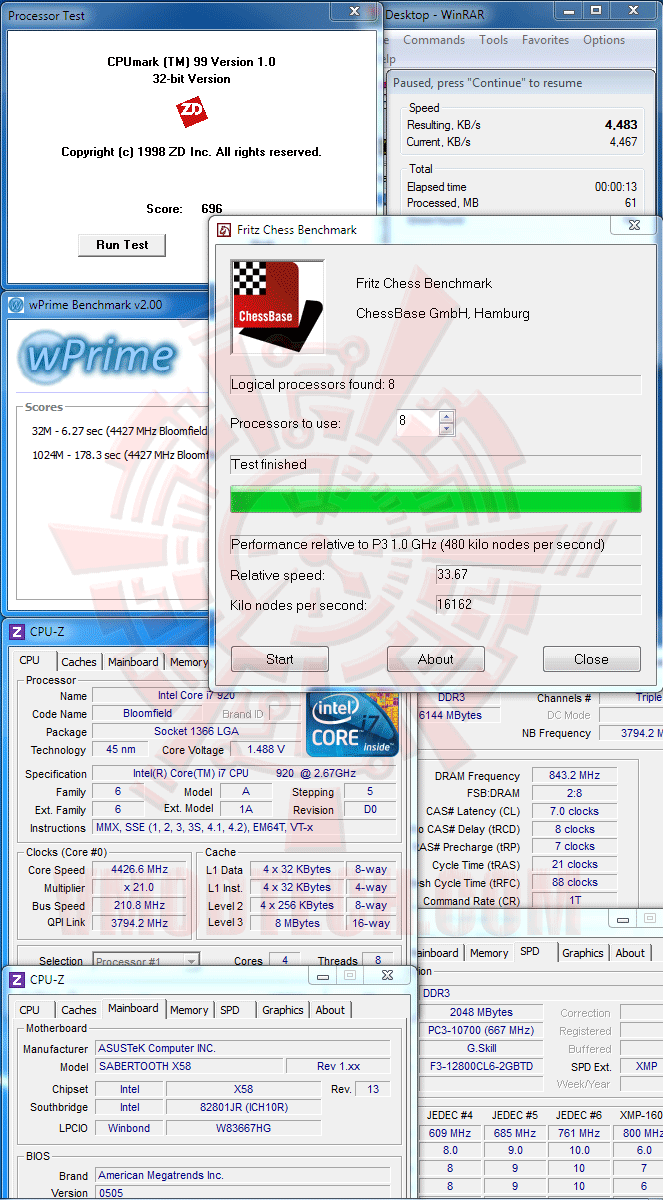Screen dimensions: 663x1200
Task: Click the SABERTOOTH X58 model field
Action: coord(188,1066)
